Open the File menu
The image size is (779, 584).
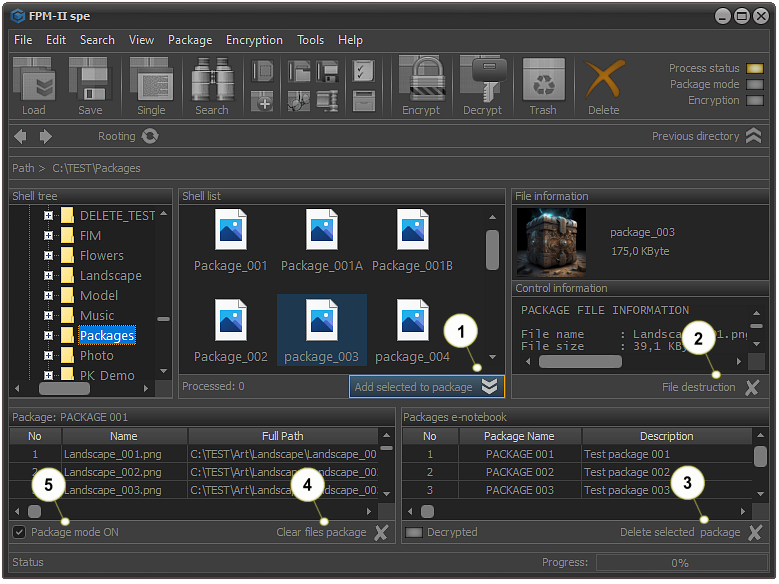23,40
